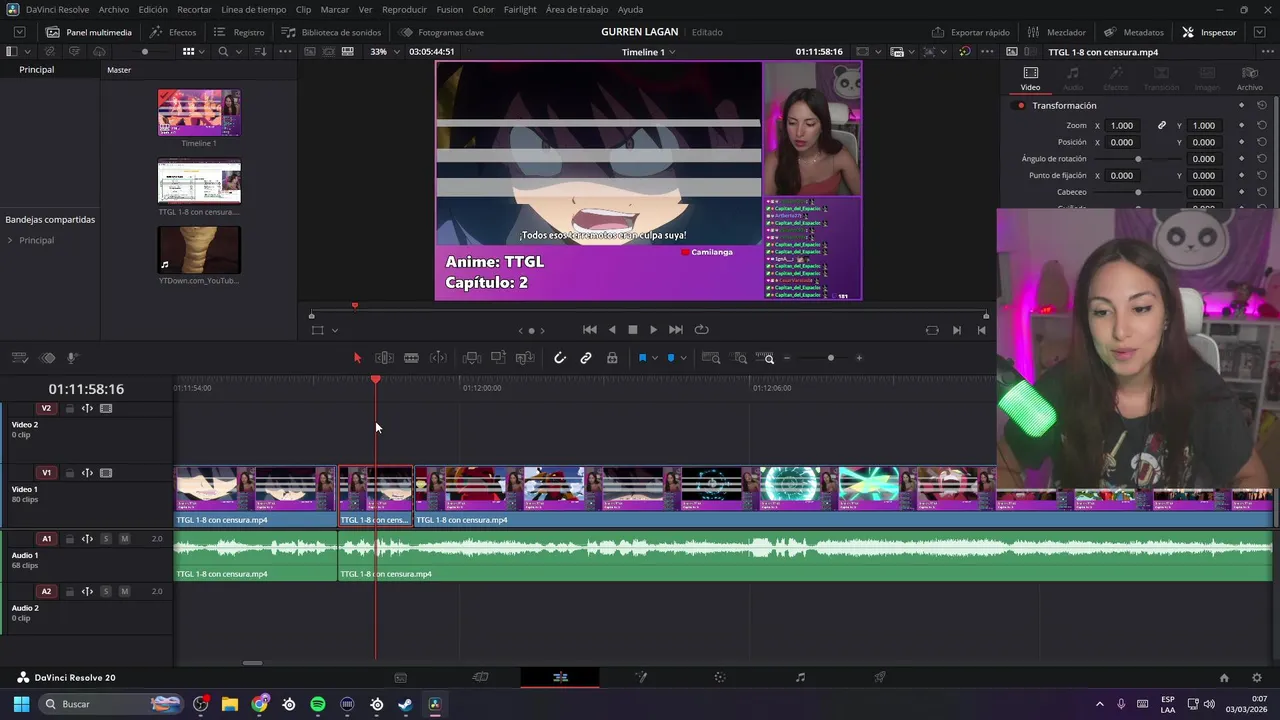
Task: Play the timeline forward
Action: click(653, 330)
